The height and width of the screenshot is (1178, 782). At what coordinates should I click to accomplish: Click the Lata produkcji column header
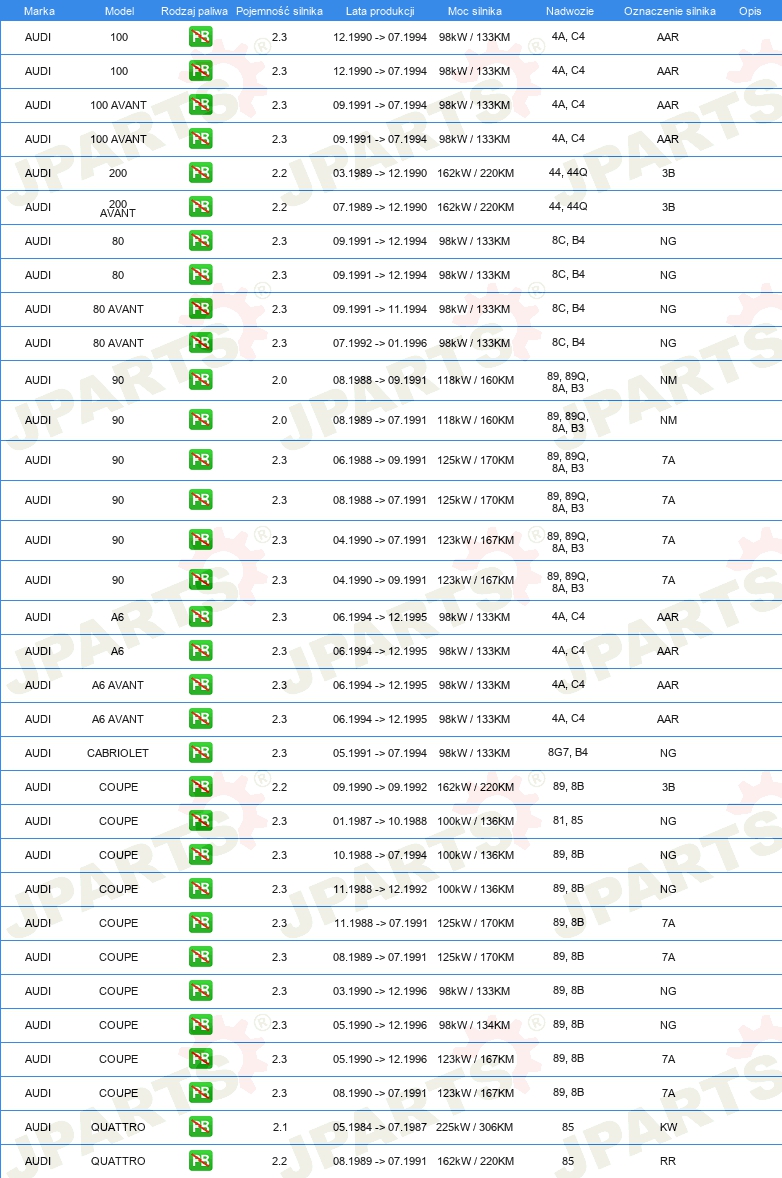(x=380, y=11)
